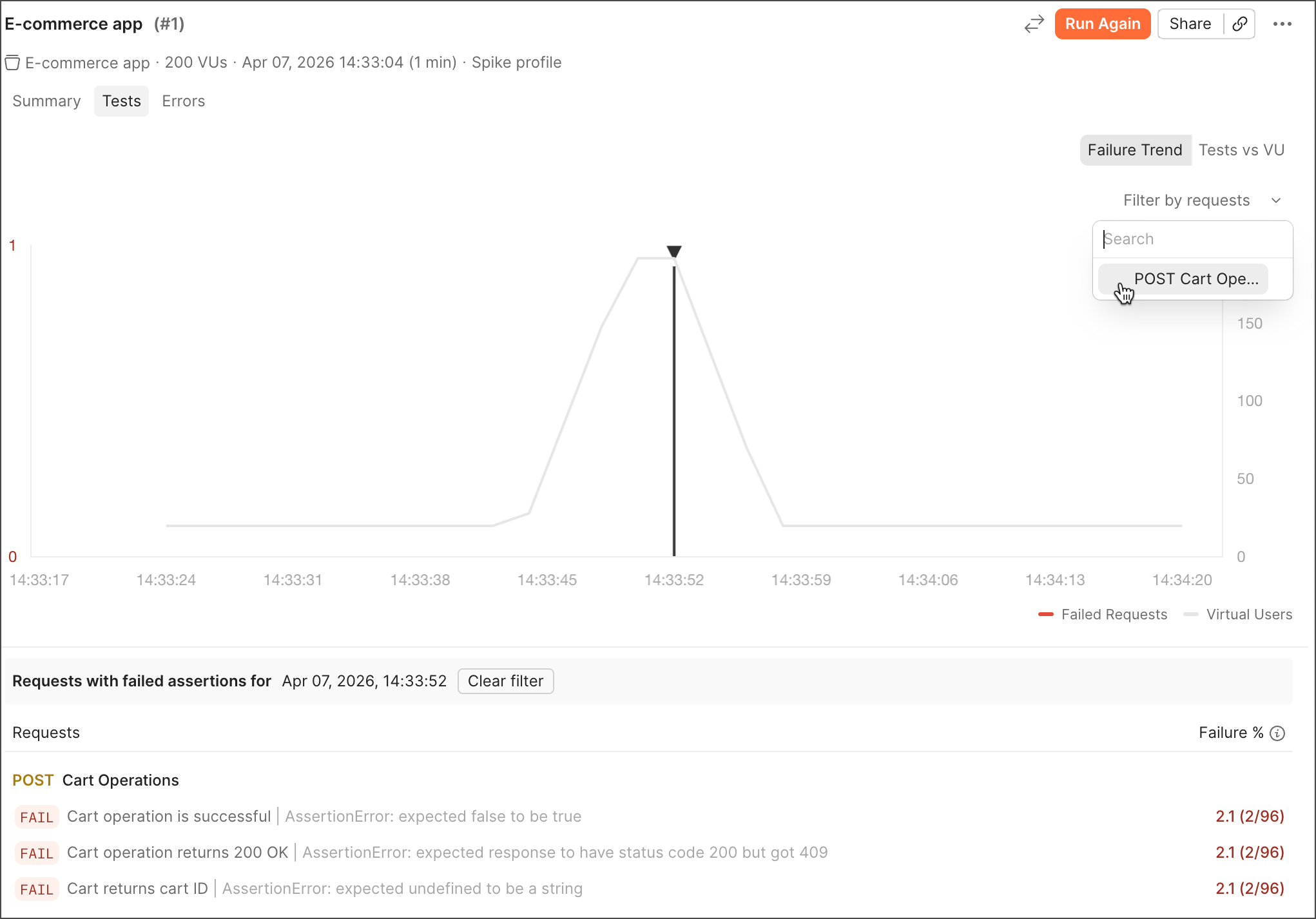This screenshot has width=1316, height=919.
Task: Open the more options ellipsis menu
Action: click(x=1282, y=24)
